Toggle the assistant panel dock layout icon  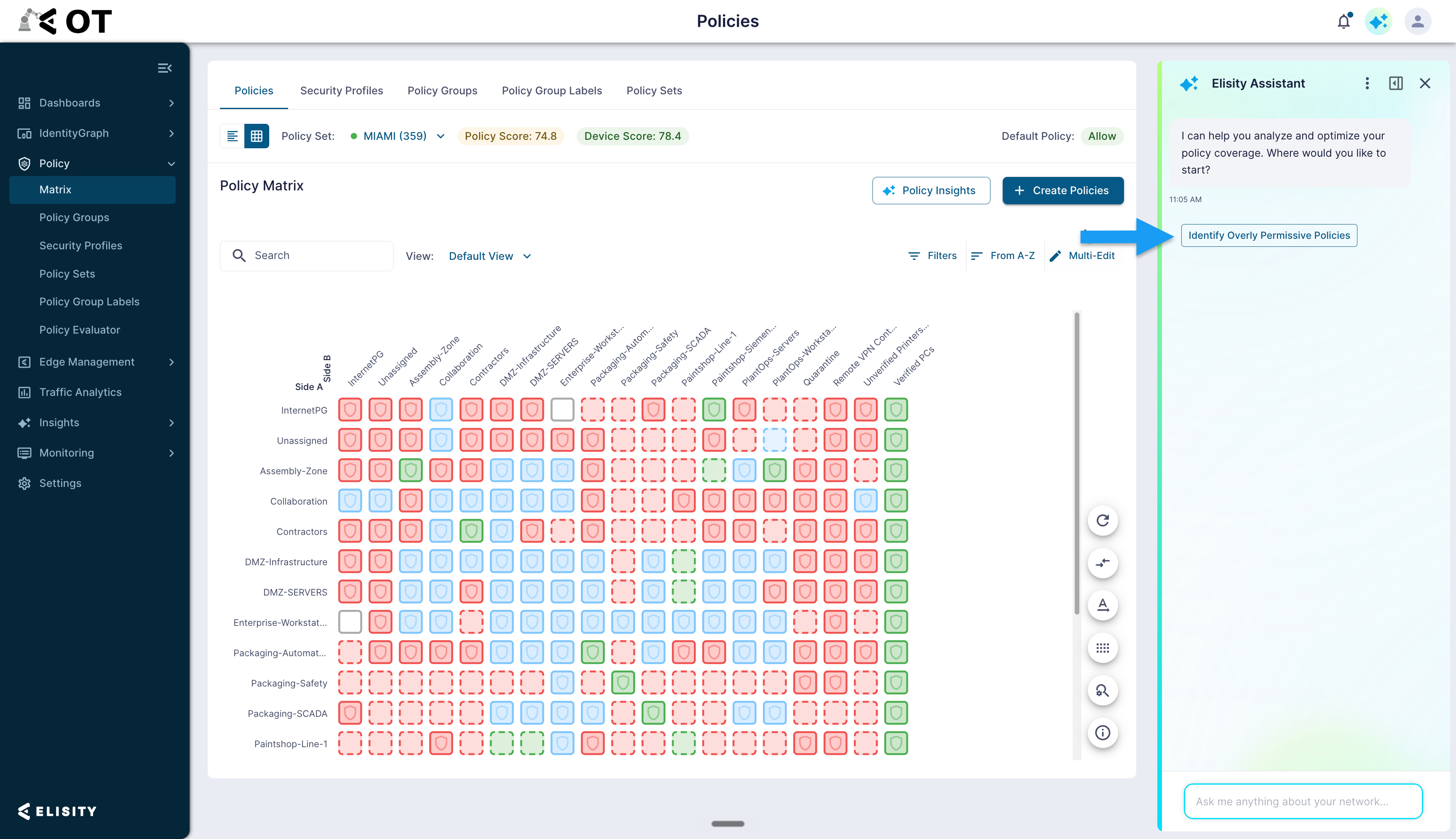click(1395, 83)
